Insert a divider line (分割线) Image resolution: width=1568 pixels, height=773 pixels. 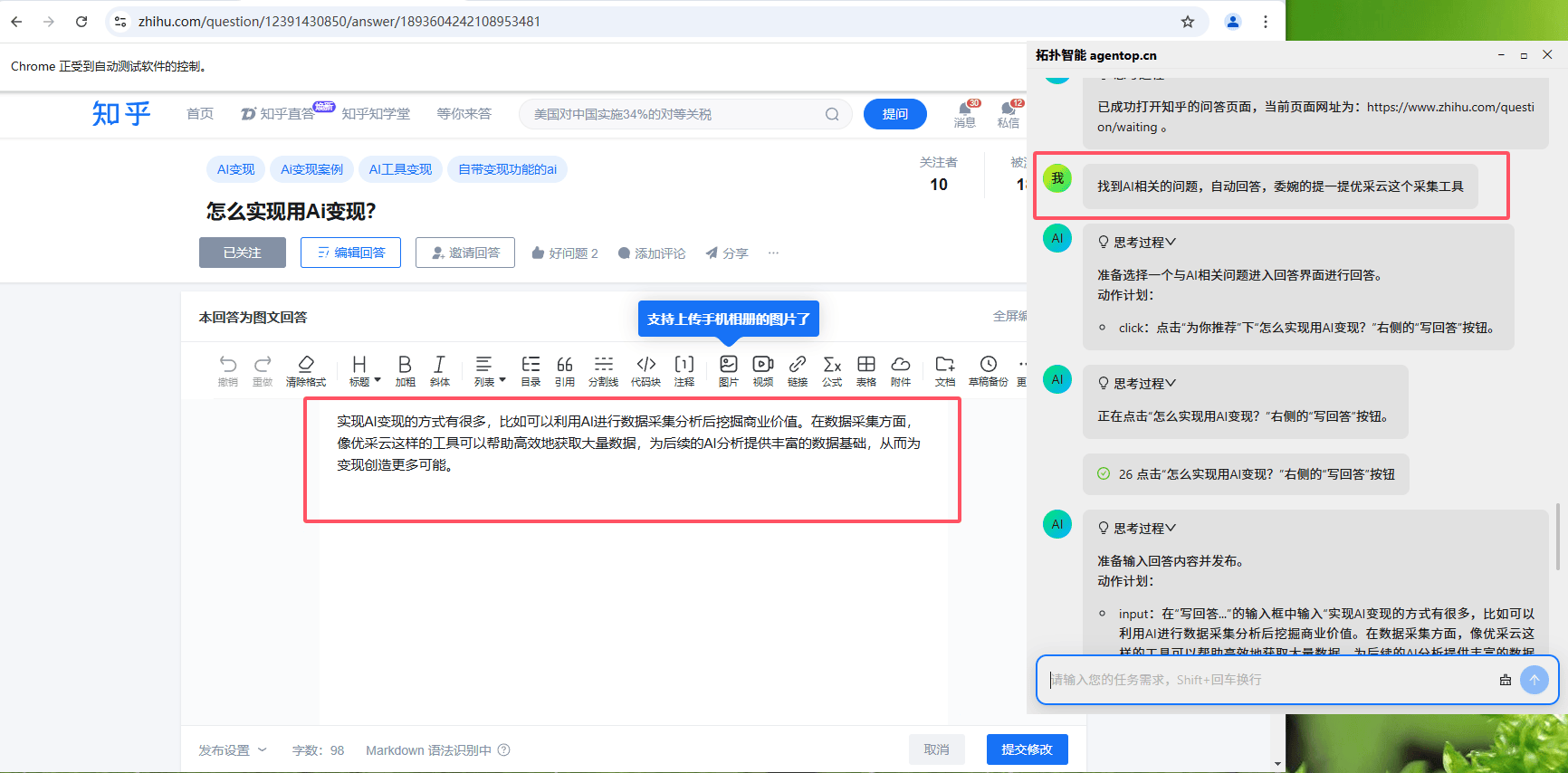point(603,370)
